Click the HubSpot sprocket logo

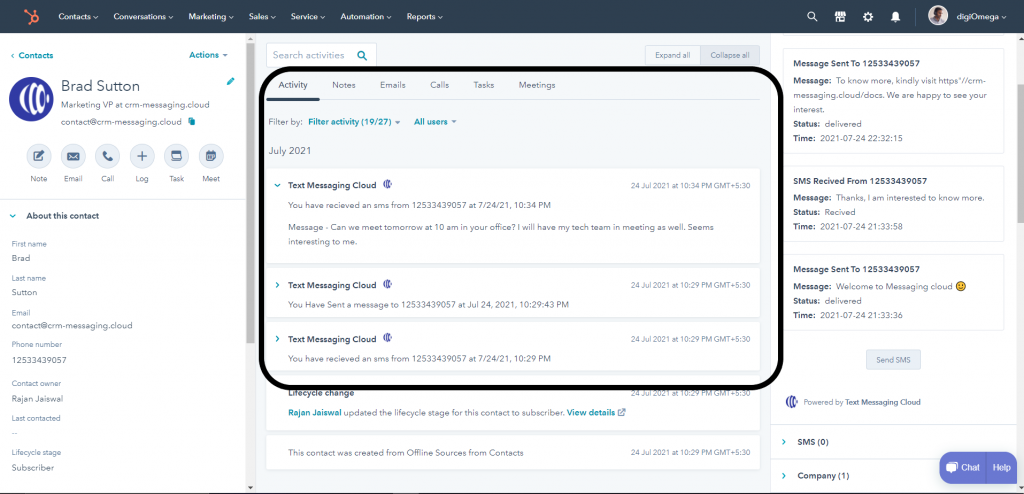click(x=31, y=17)
